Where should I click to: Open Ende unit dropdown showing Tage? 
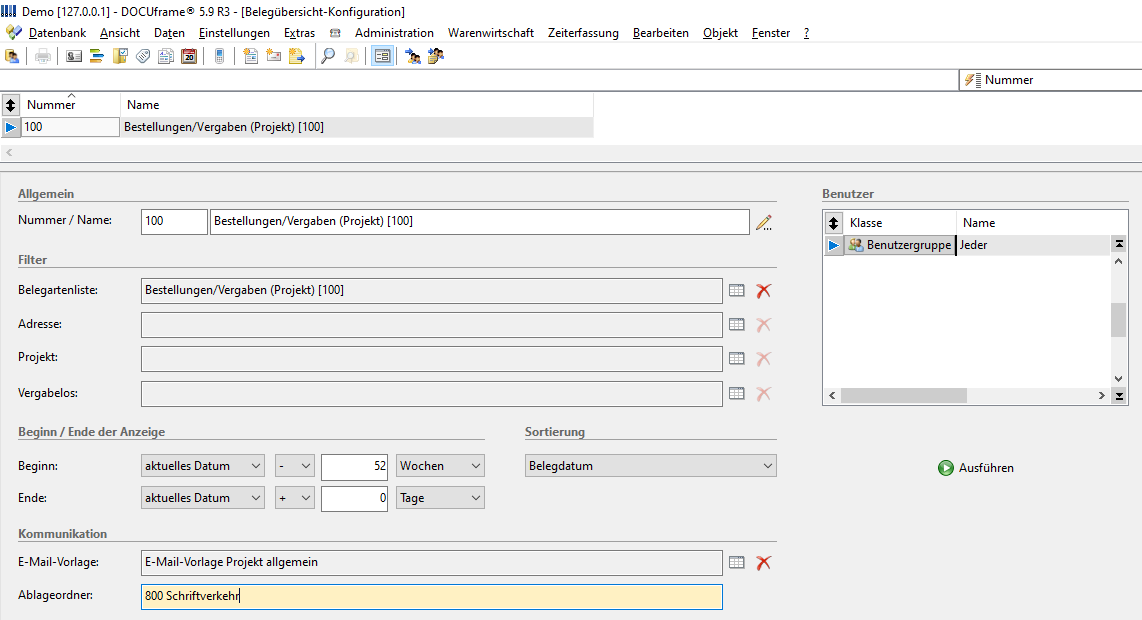(440, 498)
